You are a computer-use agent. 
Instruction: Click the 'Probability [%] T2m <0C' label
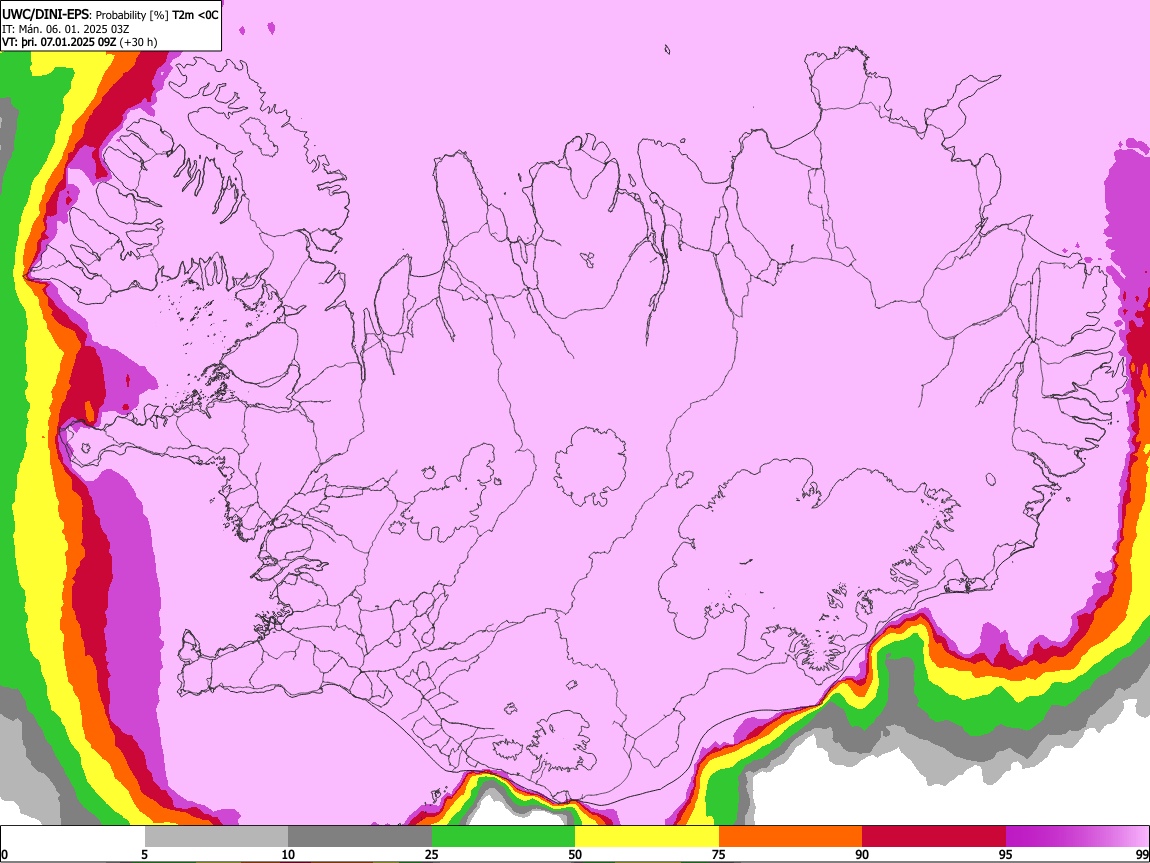[x=157, y=15]
